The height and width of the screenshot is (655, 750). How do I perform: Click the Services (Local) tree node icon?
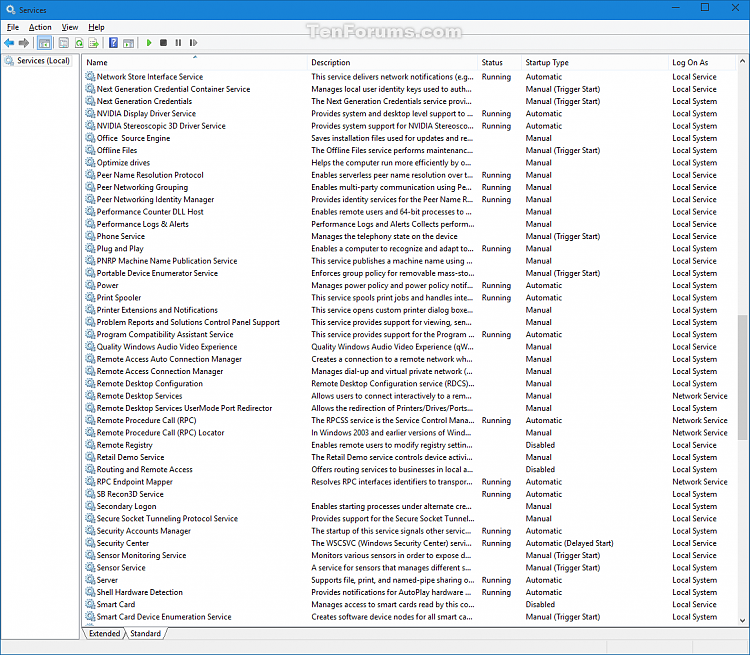pyautogui.click(x=10, y=61)
